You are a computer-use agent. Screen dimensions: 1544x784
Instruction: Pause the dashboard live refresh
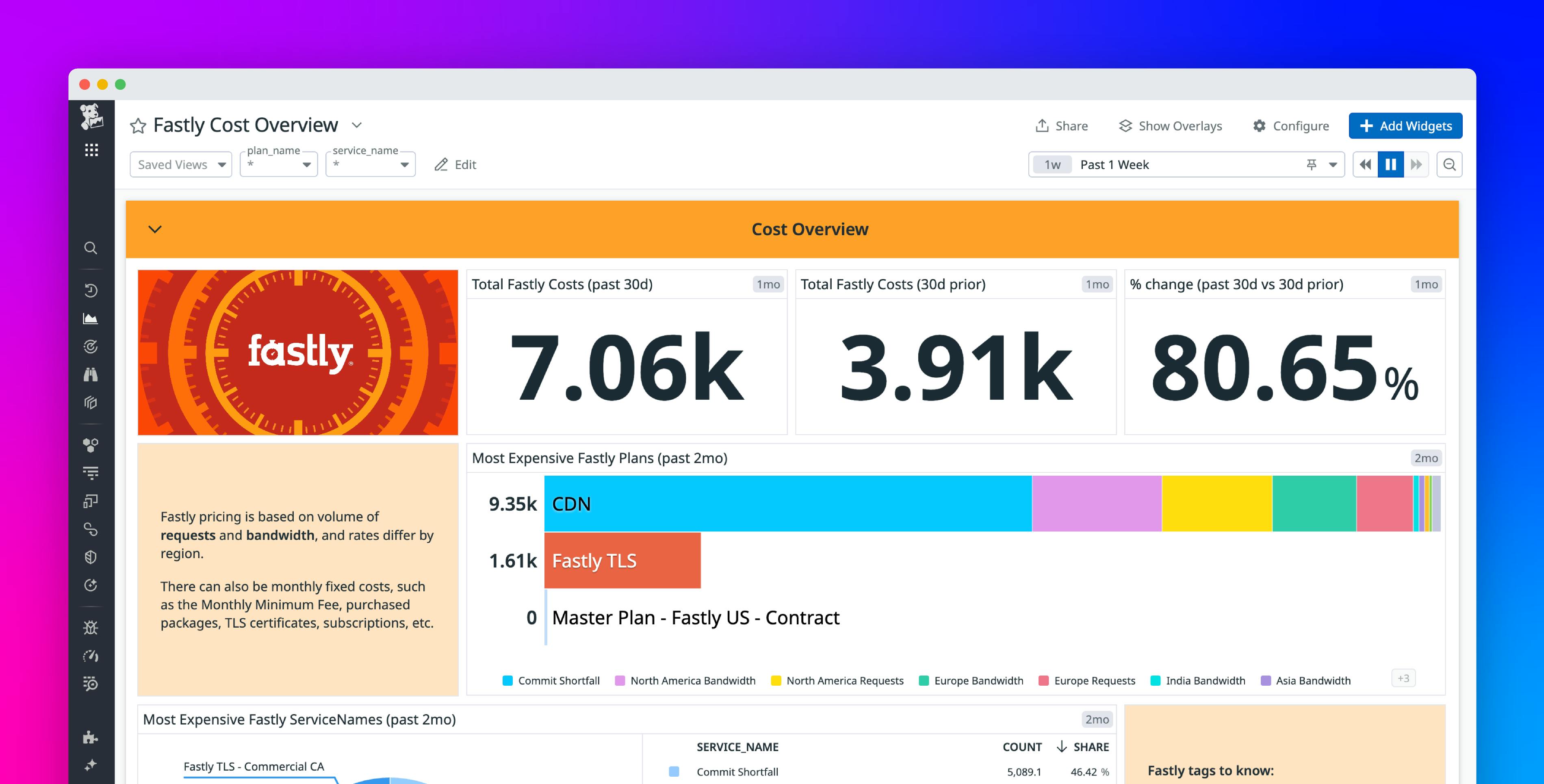[x=1391, y=164]
